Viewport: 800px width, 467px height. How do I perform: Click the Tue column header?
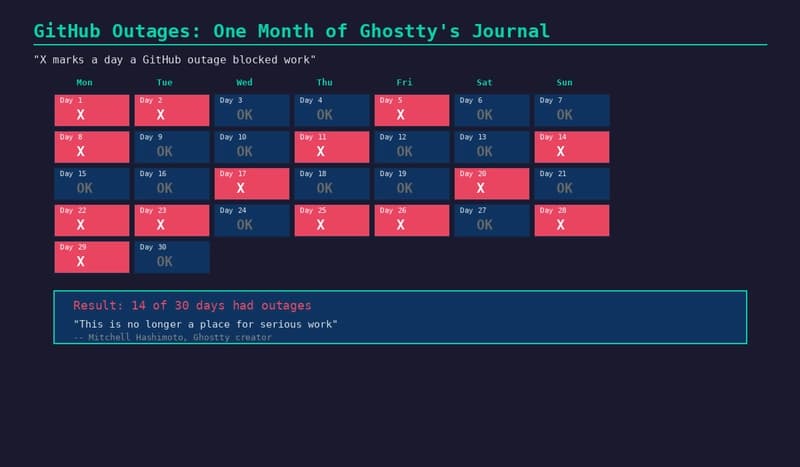point(164,82)
